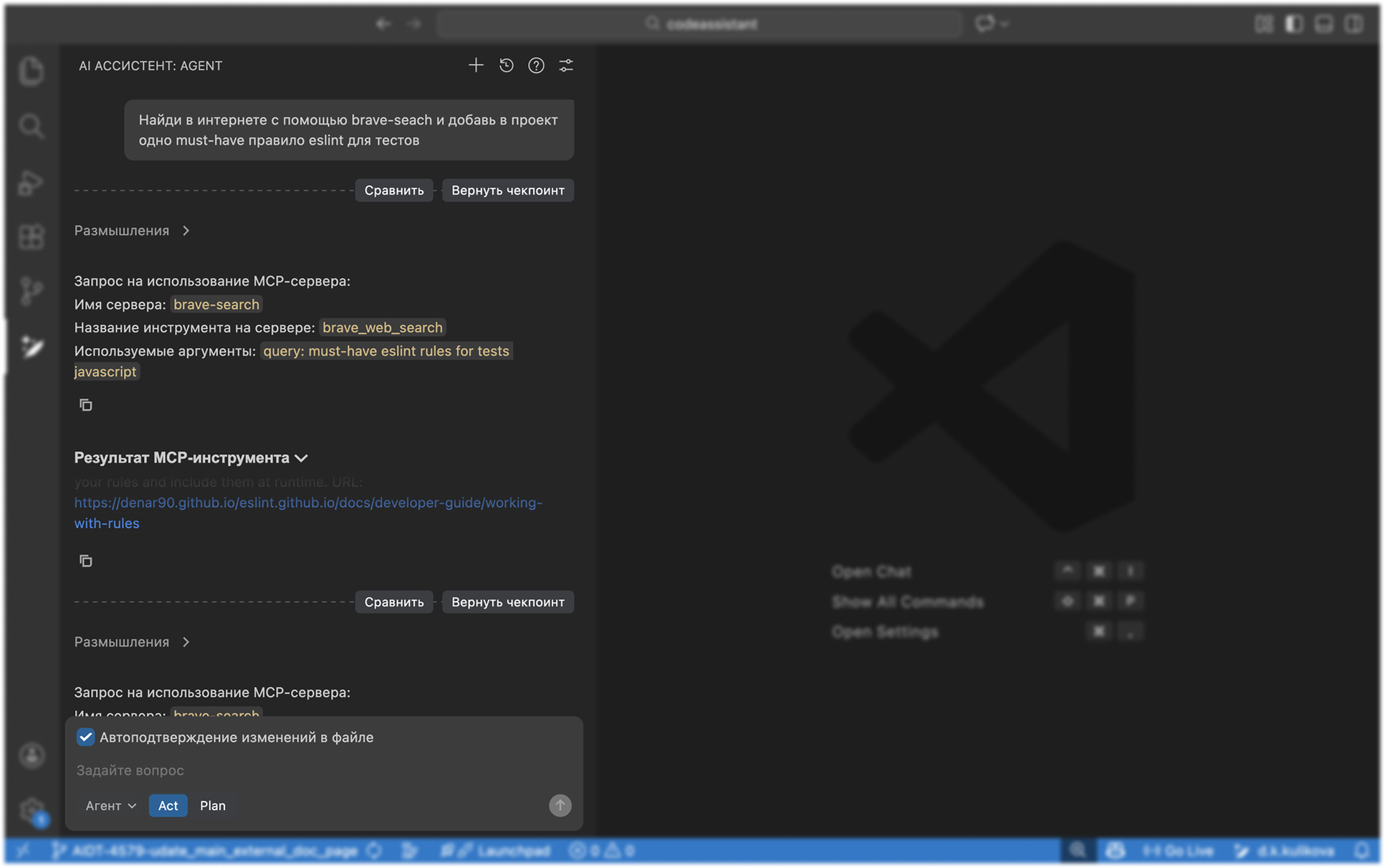1385x868 pixels.
Task: Send message with arrow button
Action: [560, 806]
